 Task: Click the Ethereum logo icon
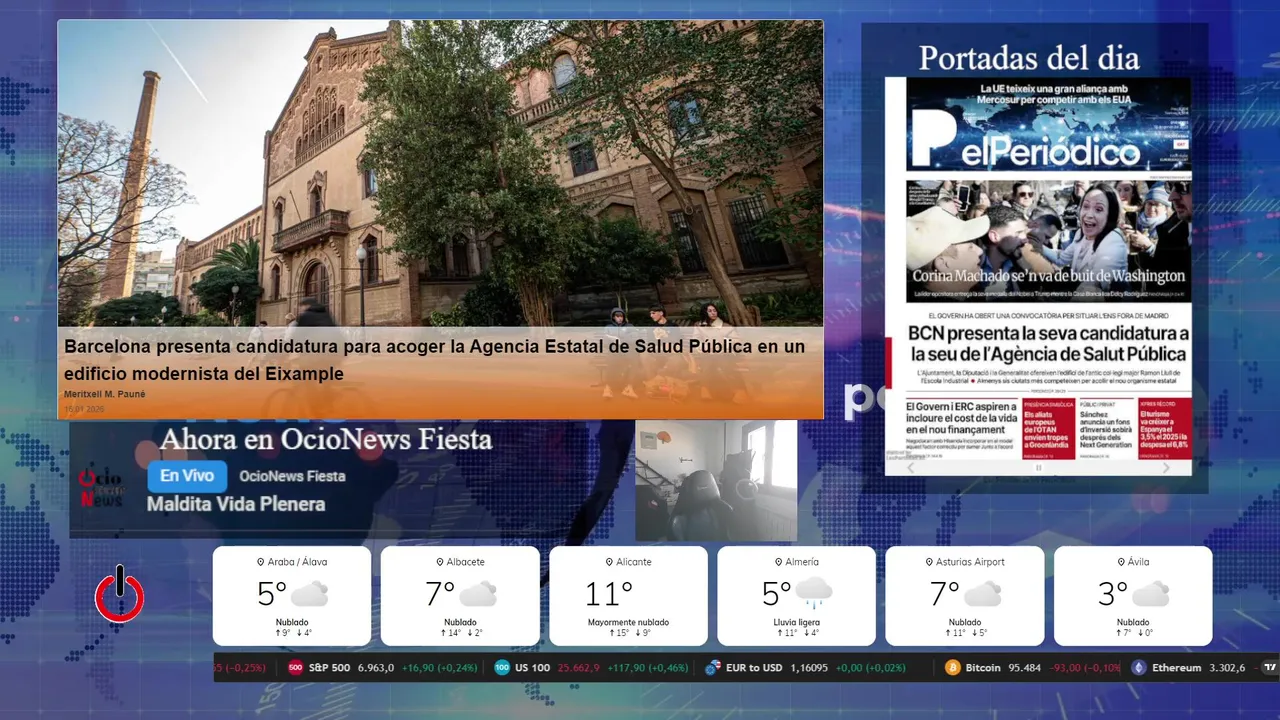[1138, 667]
